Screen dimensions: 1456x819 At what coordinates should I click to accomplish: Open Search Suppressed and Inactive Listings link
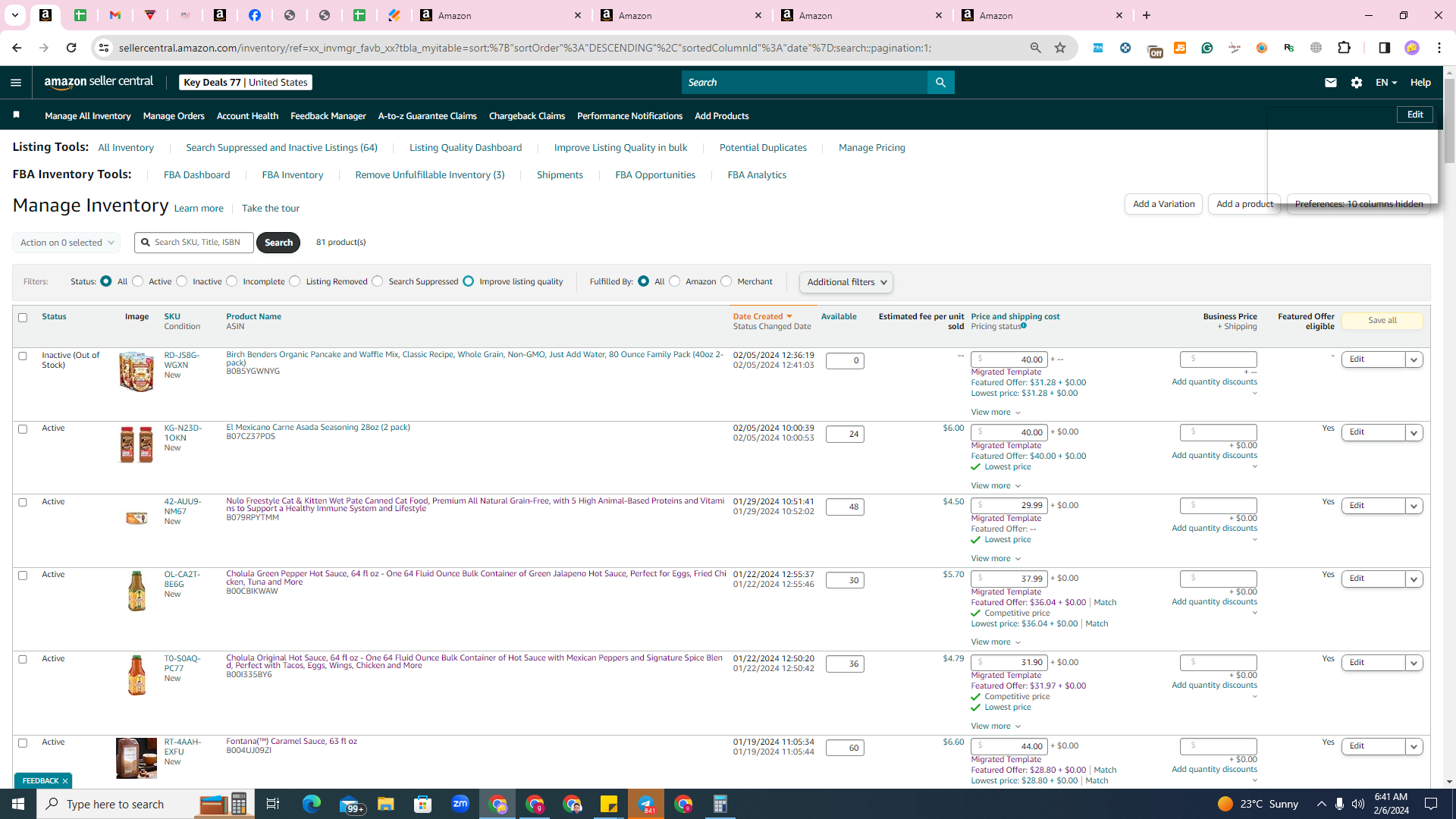(x=281, y=148)
